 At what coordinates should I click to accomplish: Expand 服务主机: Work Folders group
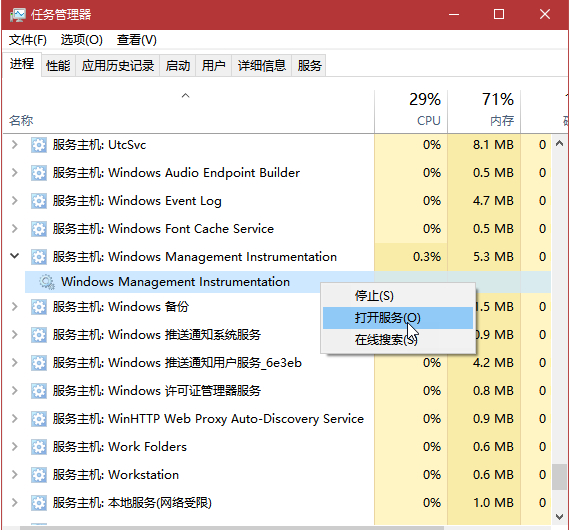[15, 446]
